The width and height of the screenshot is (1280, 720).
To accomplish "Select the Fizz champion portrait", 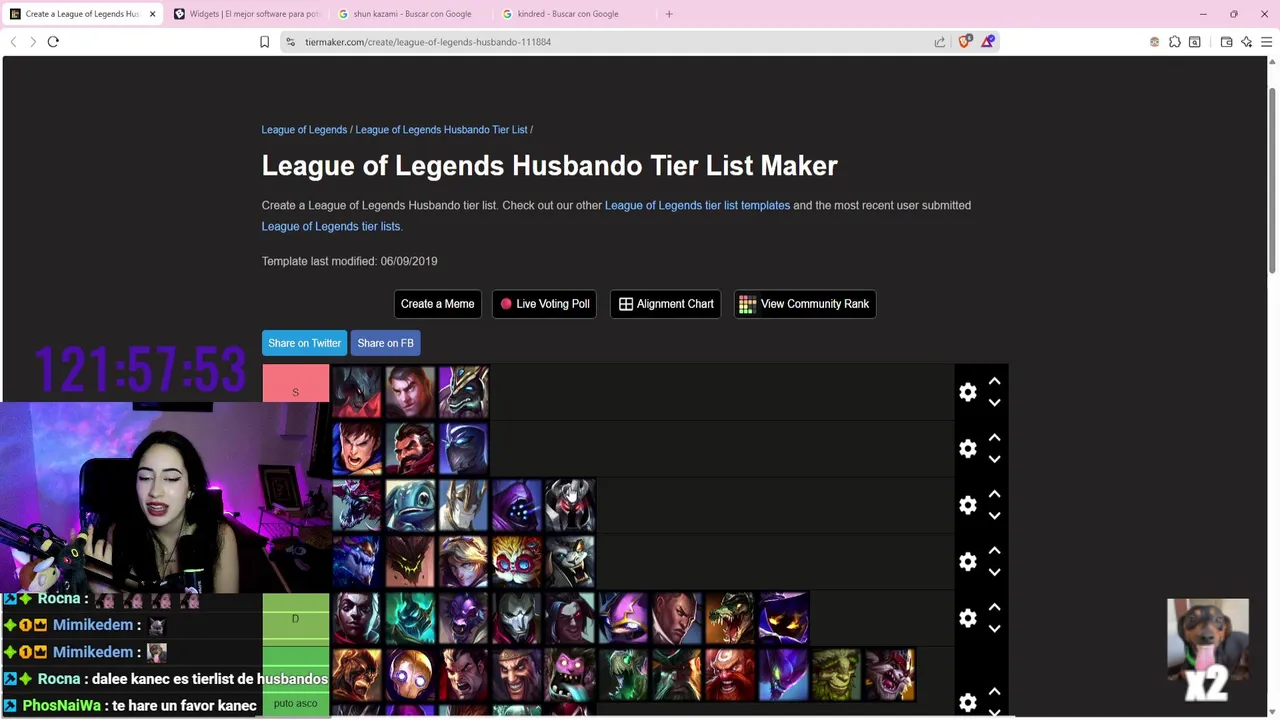I will click(x=410, y=505).
